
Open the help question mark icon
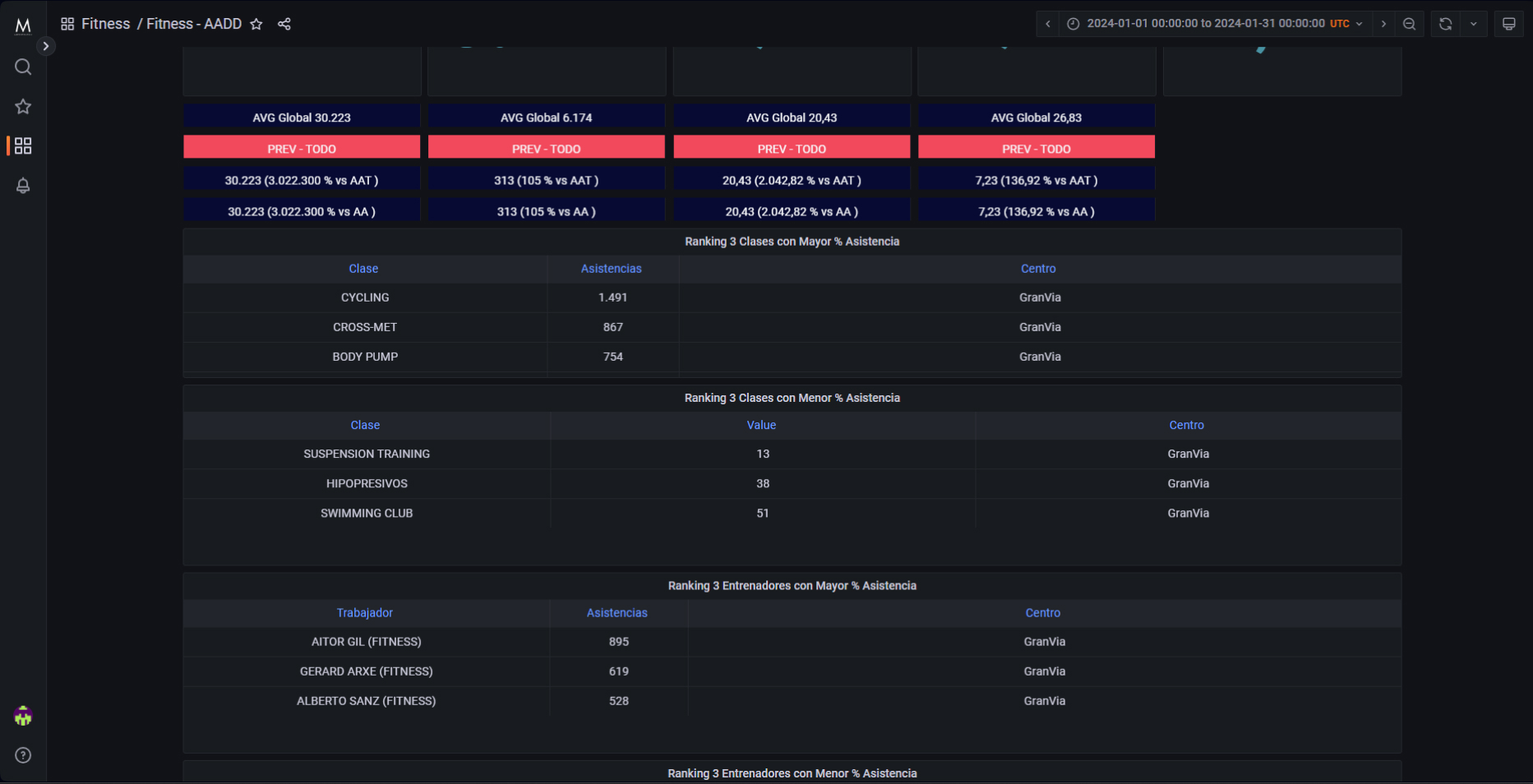click(x=23, y=755)
